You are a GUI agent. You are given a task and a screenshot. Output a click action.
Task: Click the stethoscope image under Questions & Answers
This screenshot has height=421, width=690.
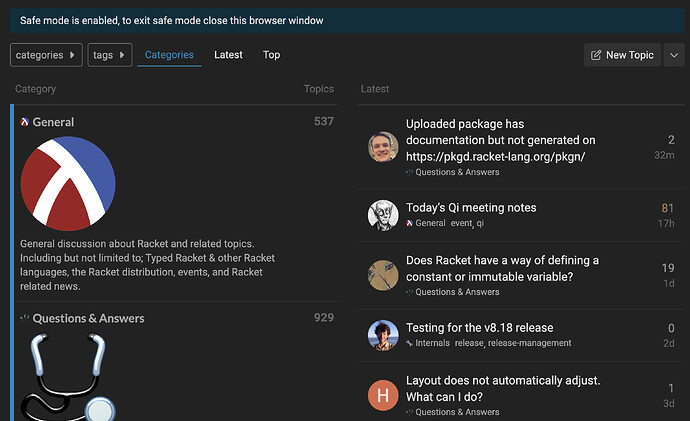coord(68,377)
